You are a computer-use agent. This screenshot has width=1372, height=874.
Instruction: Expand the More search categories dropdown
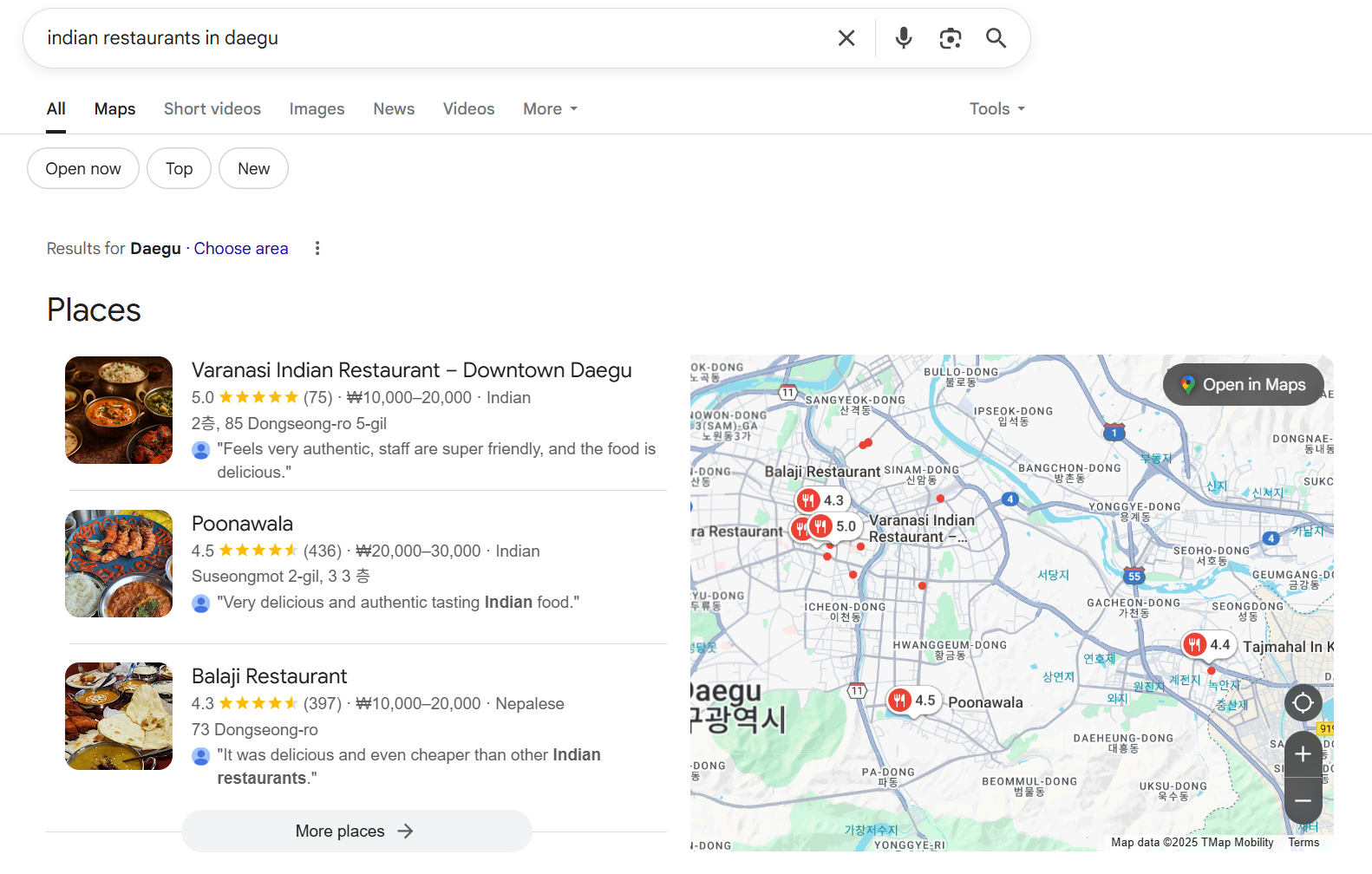point(550,109)
